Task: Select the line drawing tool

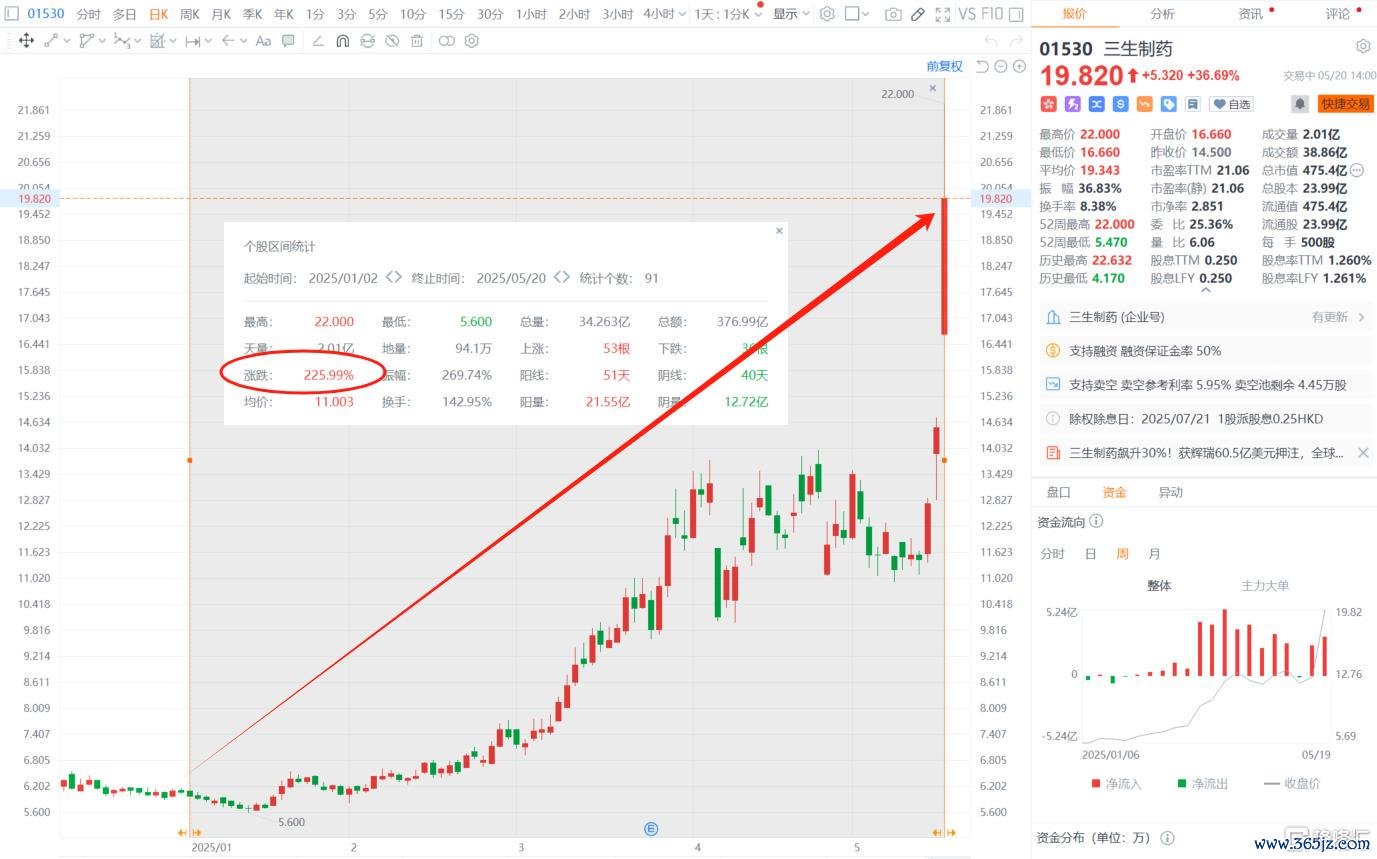Action: tap(52, 41)
